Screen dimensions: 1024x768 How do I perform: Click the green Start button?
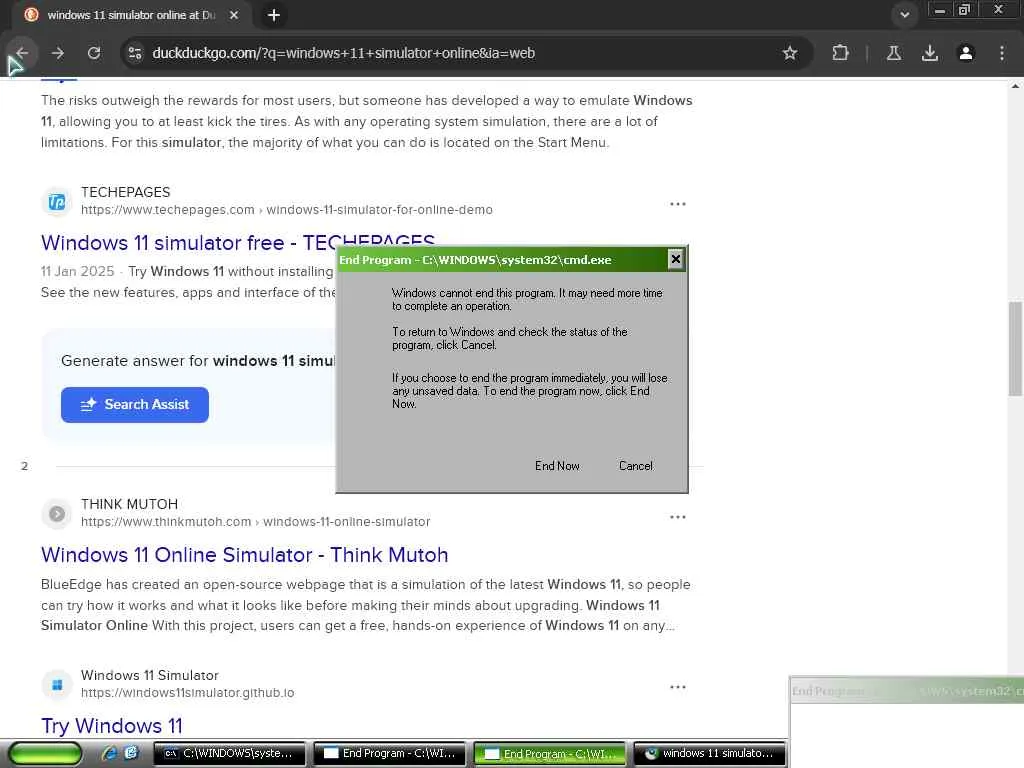(45, 754)
